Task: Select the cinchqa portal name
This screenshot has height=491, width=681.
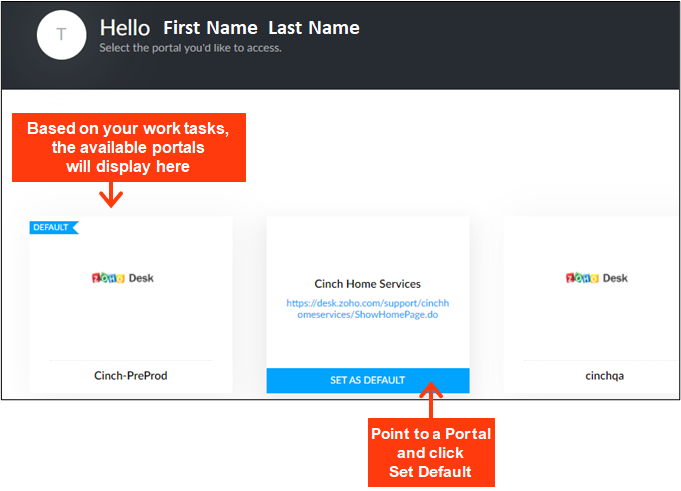Action: click(x=604, y=376)
